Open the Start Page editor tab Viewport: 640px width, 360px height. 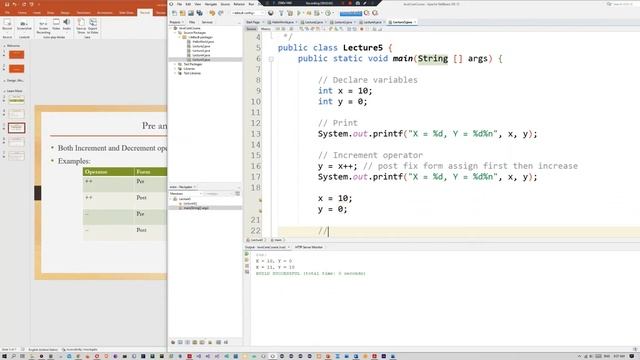253,22
